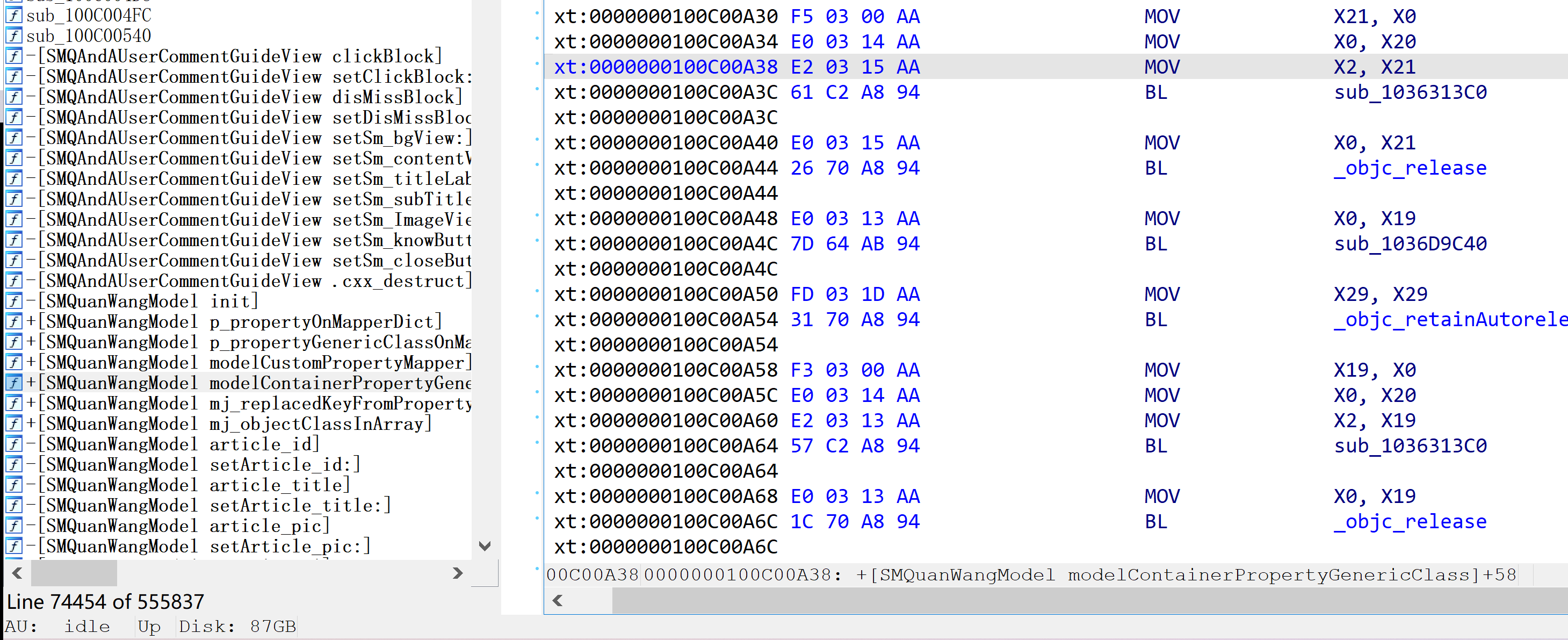Click function icon for clickBlock entry
The image size is (1568, 640).
pos(13,56)
